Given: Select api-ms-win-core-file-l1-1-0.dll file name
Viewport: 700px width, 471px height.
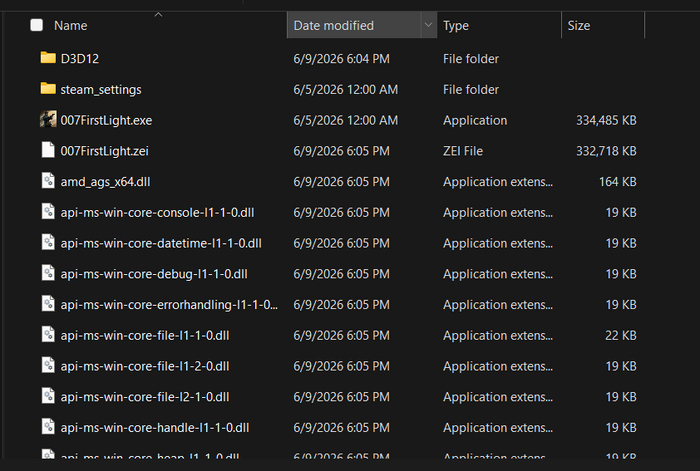Looking at the screenshot, I should [x=145, y=336].
